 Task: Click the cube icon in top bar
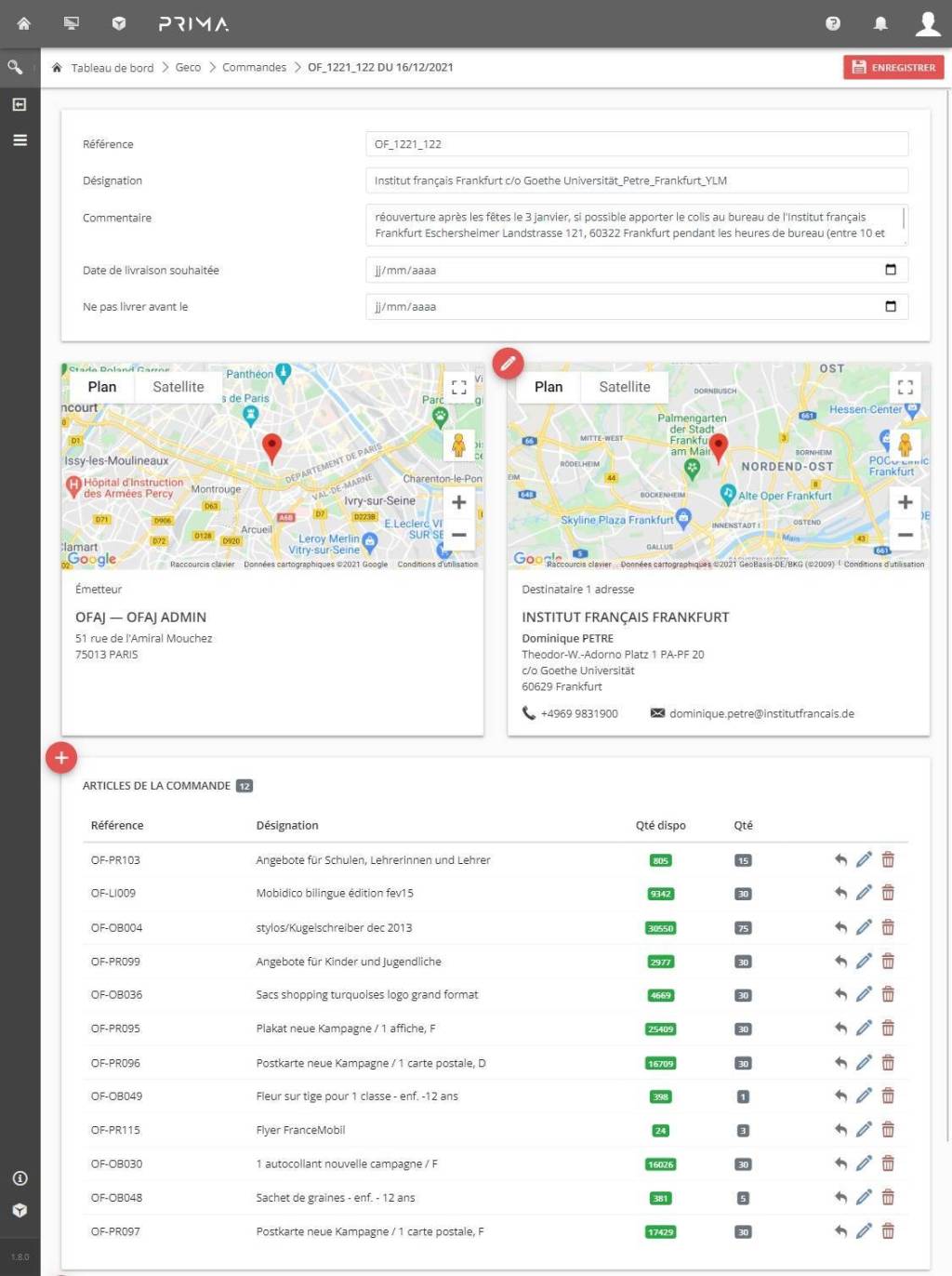pos(119,23)
